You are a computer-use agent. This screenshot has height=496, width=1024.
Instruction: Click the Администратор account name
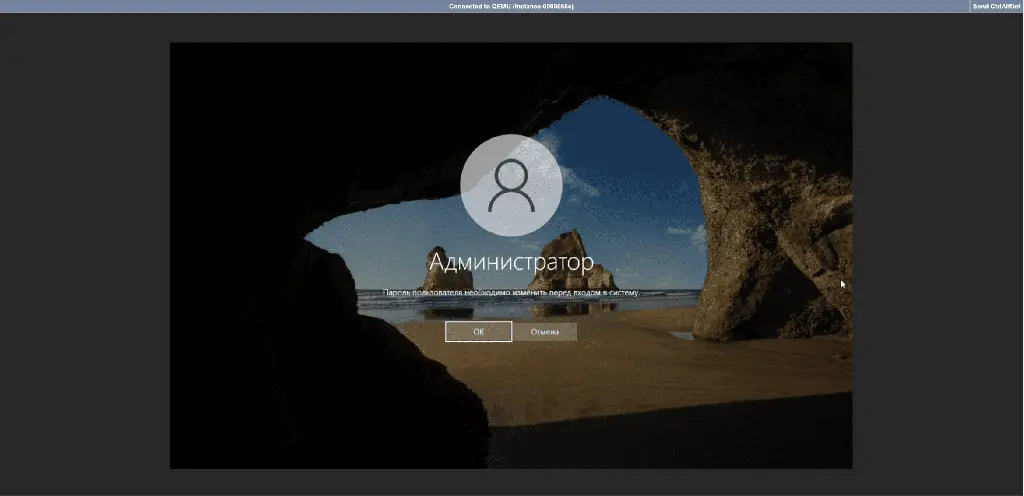coord(511,262)
